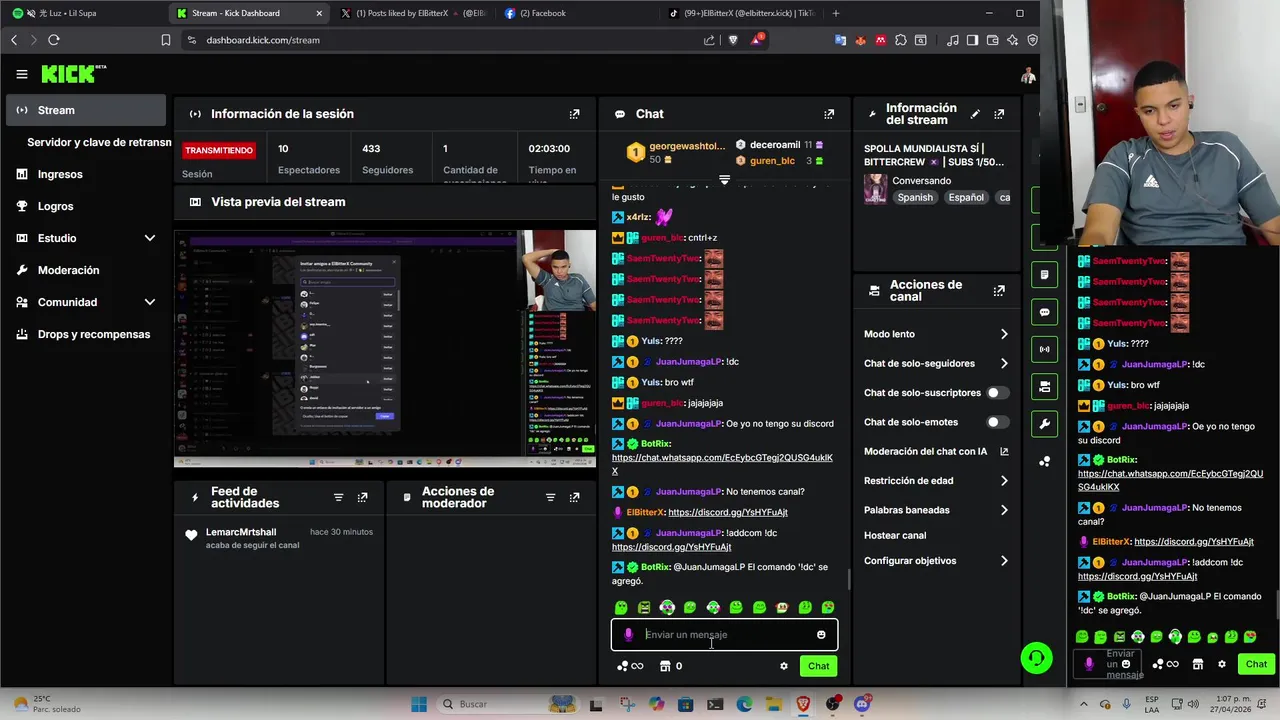This screenshot has width=1280, height=720.
Task: Open ElBitterX's discord.gg link
Action: coord(728,512)
